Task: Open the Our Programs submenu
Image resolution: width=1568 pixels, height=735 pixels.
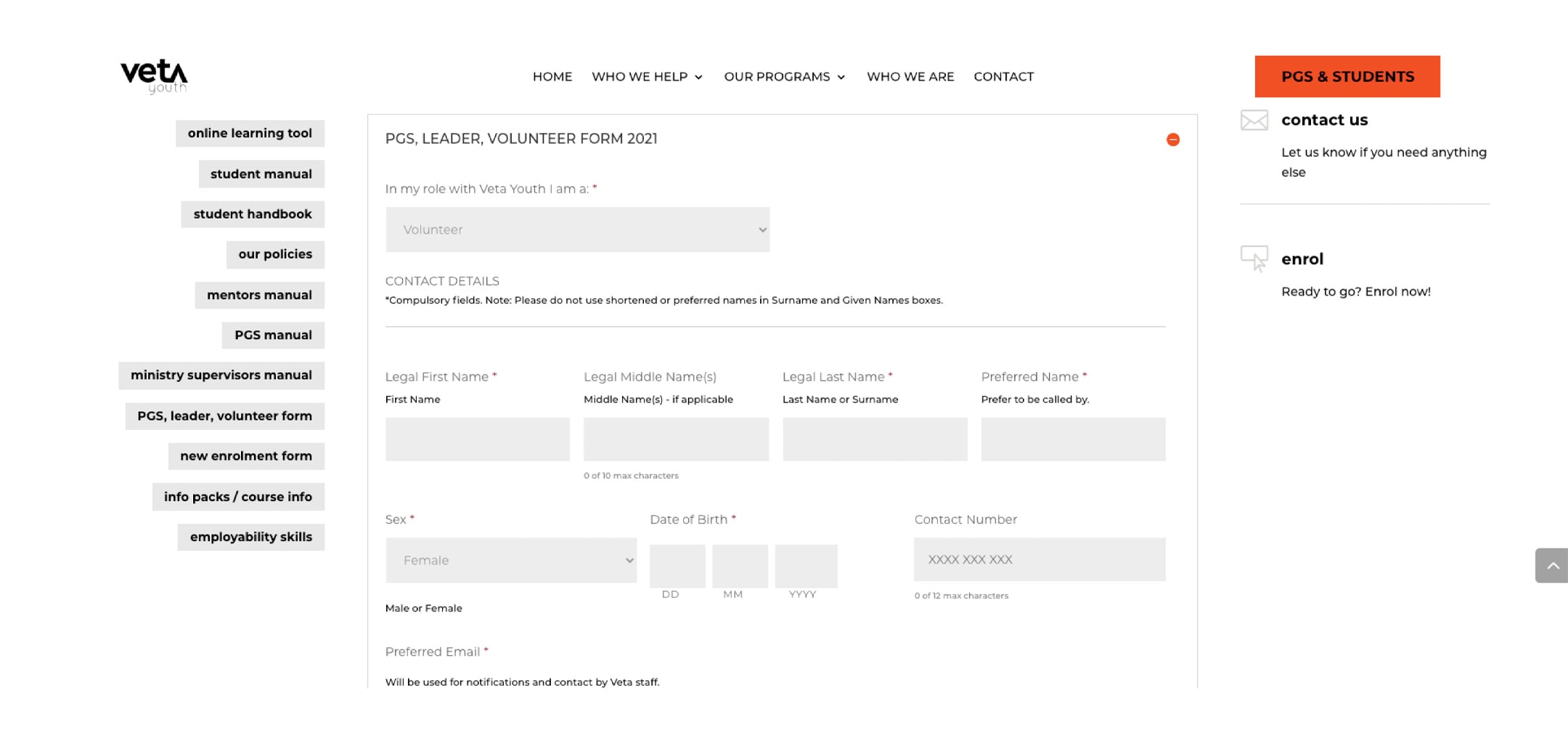Action: [x=785, y=76]
